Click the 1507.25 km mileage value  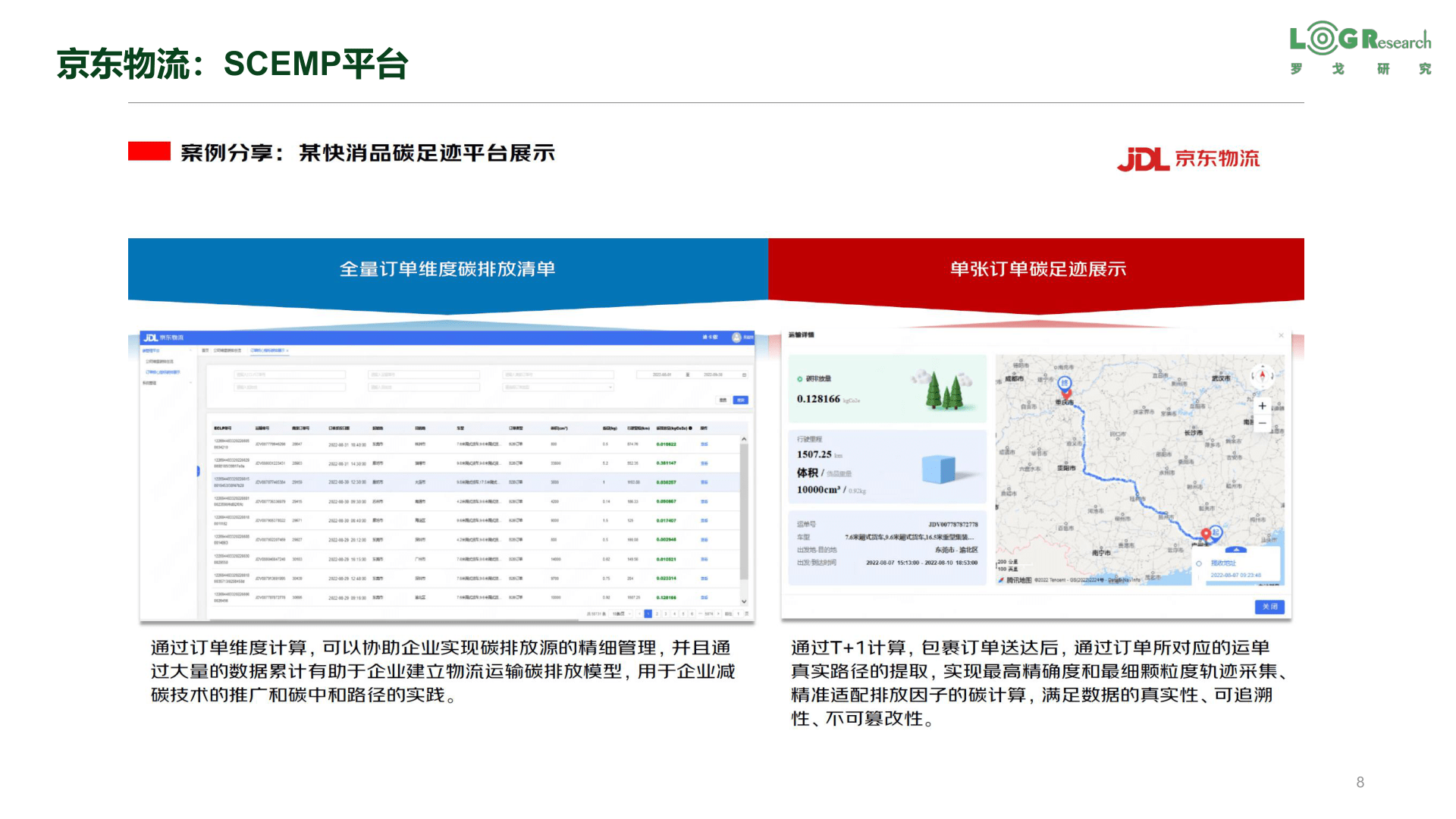click(820, 454)
